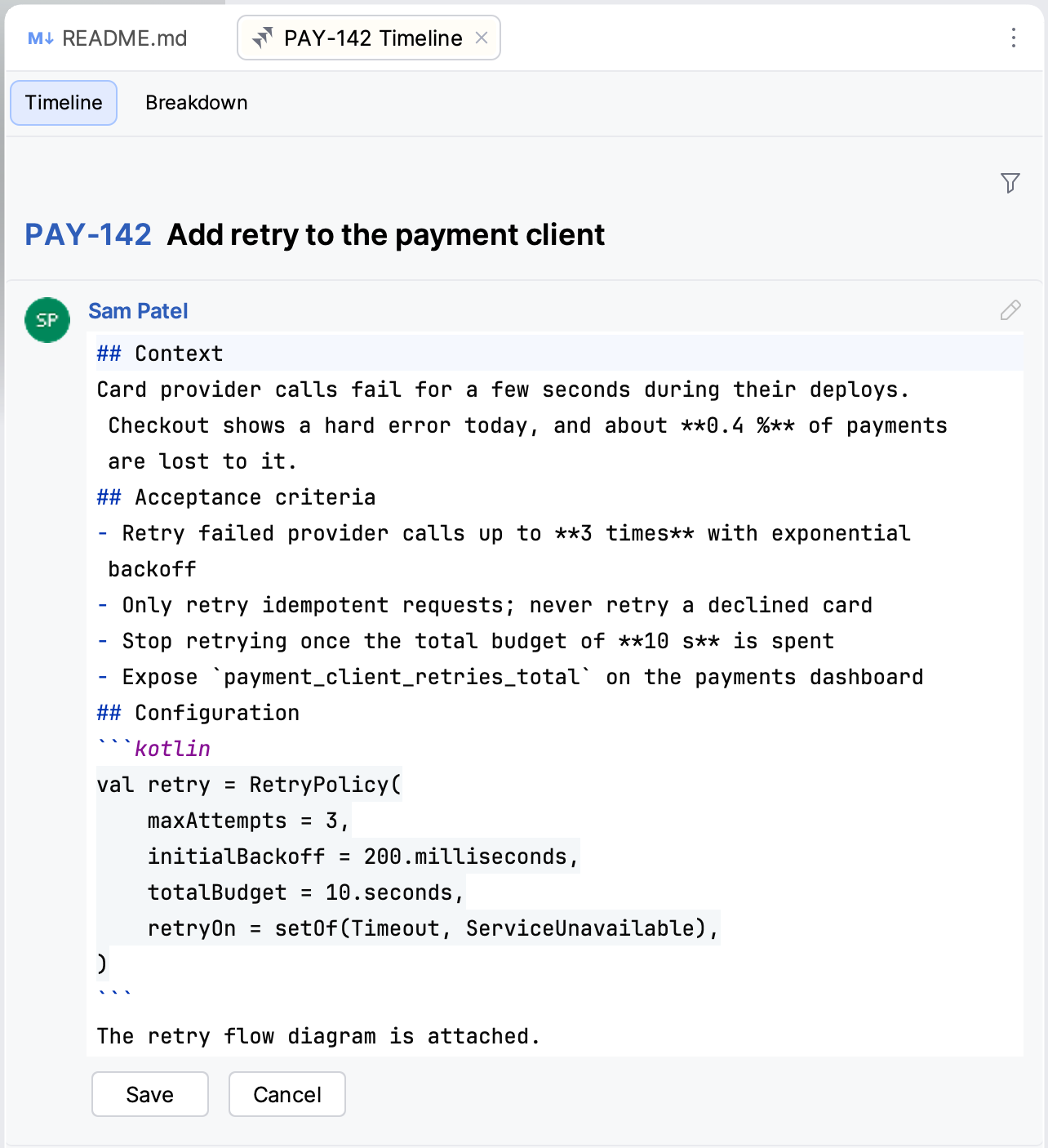Close the PAY-142 Timeline tab
The image size is (1048, 1148).
click(x=482, y=38)
